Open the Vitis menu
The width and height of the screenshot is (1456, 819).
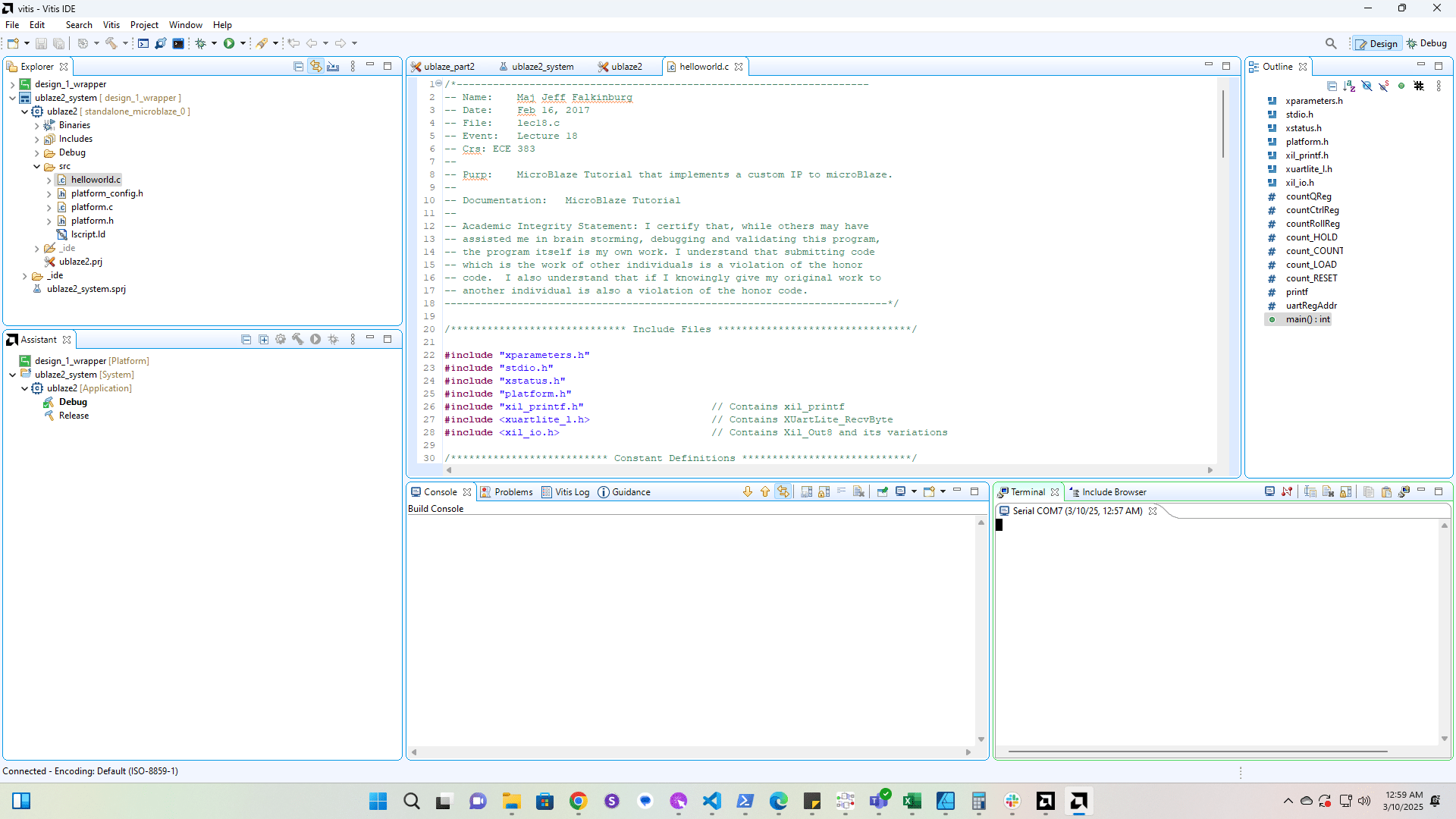[x=111, y=25]
